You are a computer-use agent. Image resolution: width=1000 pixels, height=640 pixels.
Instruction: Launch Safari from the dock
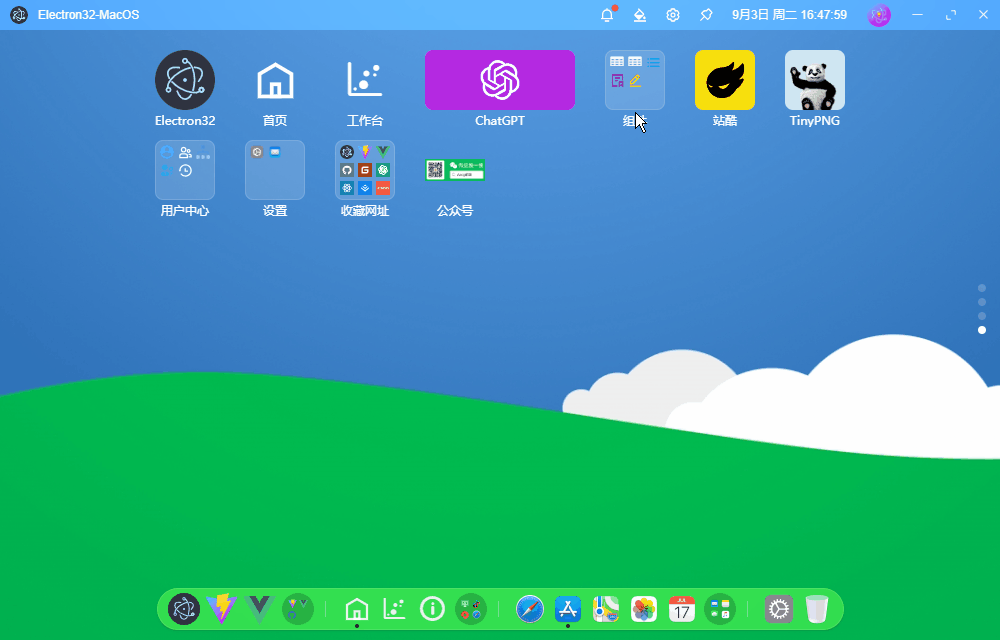coord(530,609)
